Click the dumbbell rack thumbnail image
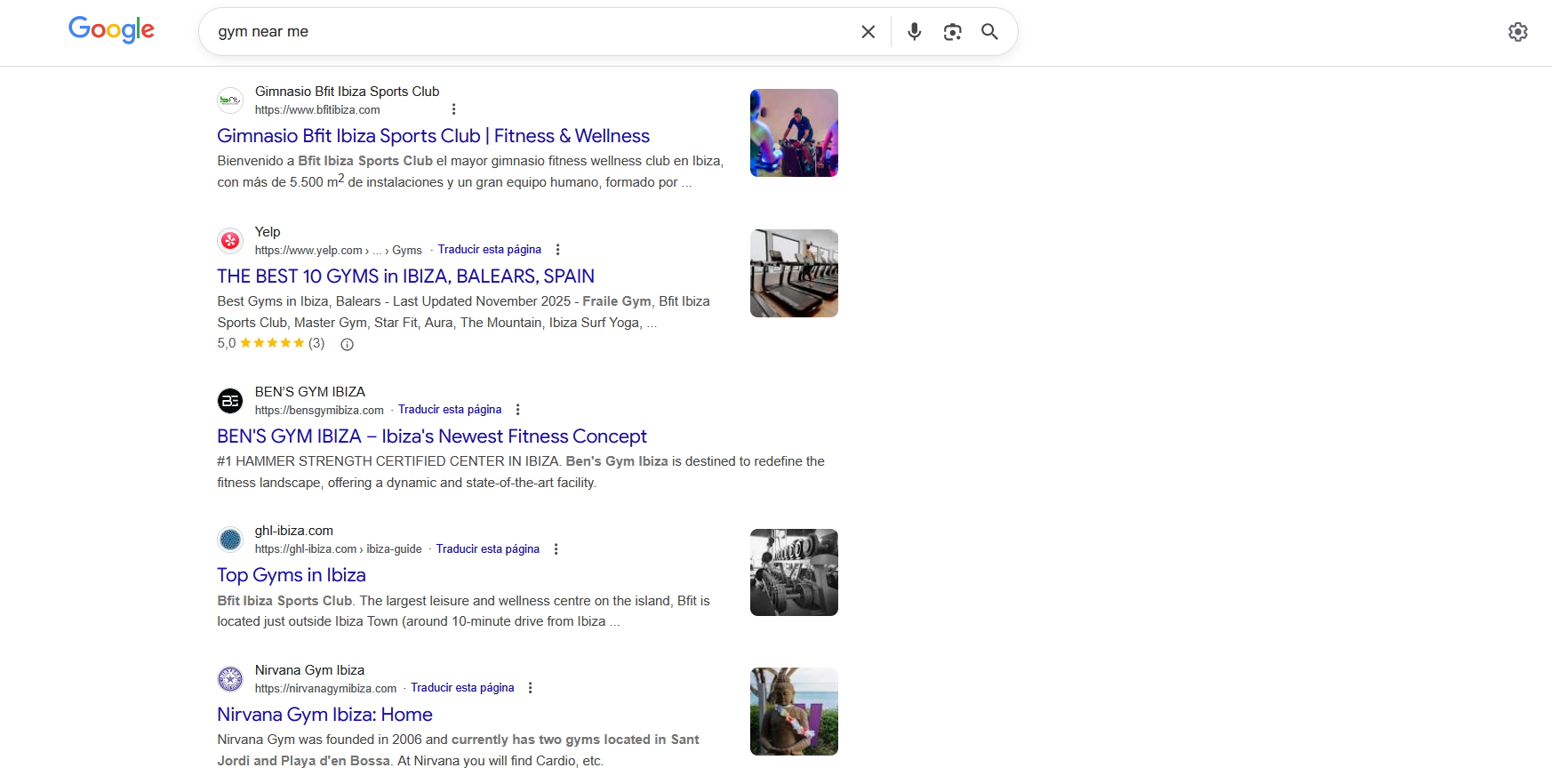The height and width of the screenshot is (784, 1552). [x=793, y=572]
